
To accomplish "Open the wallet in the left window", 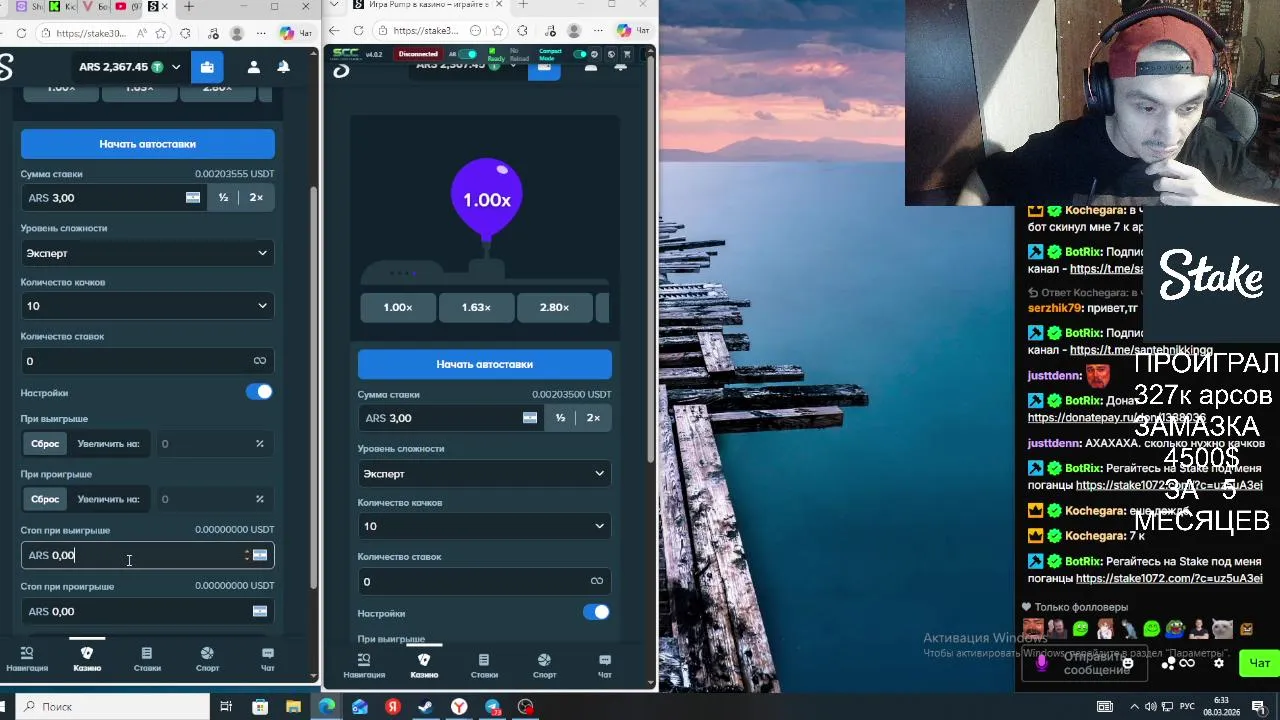I will coord(207,67).
